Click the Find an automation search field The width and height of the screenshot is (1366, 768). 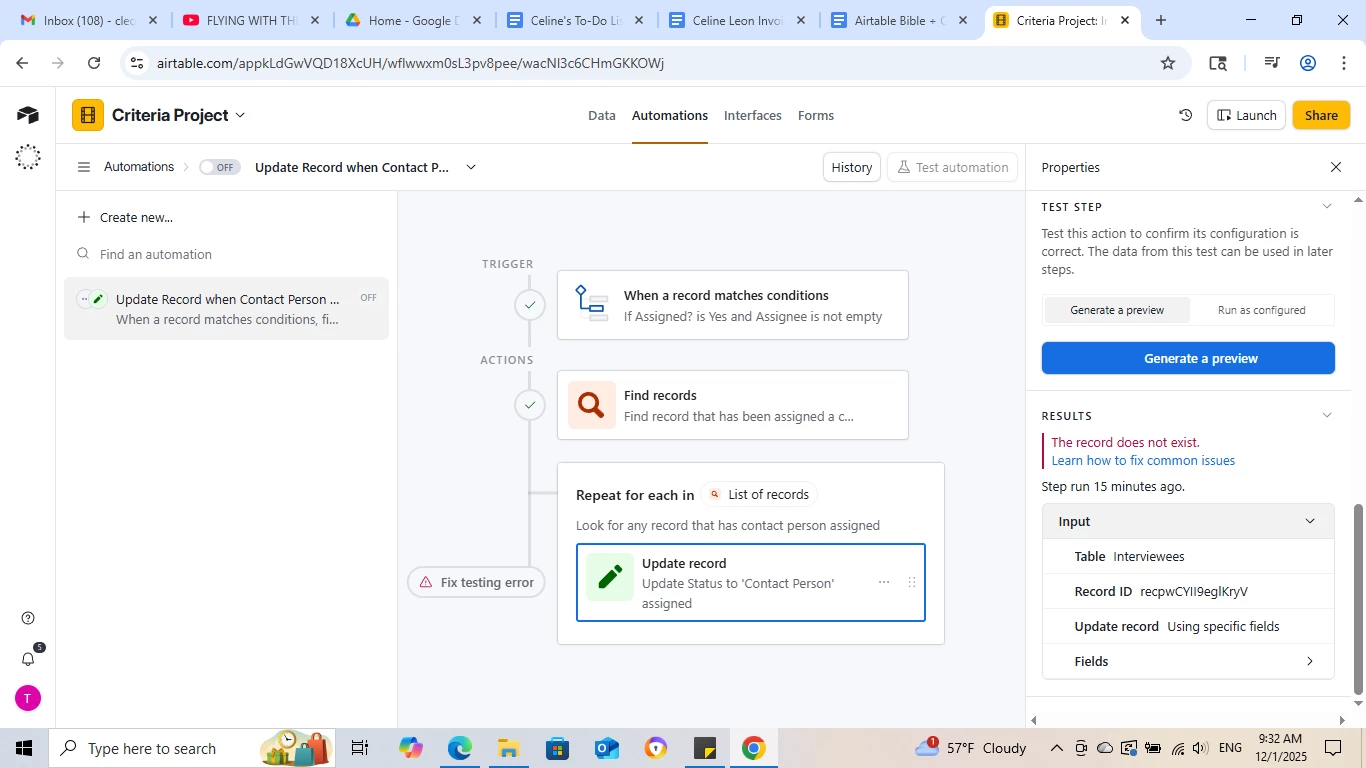(x=227, y=254)
